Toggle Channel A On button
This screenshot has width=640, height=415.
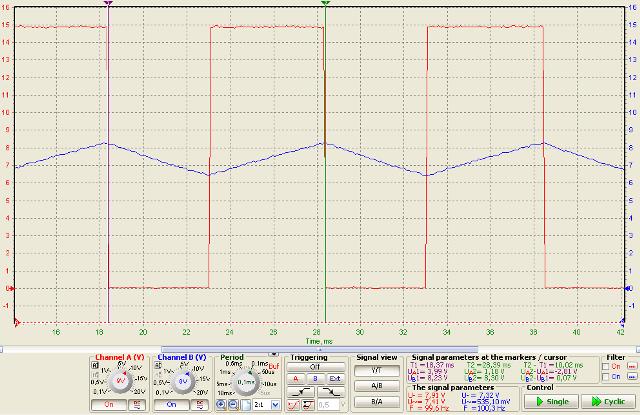point(107,405)
